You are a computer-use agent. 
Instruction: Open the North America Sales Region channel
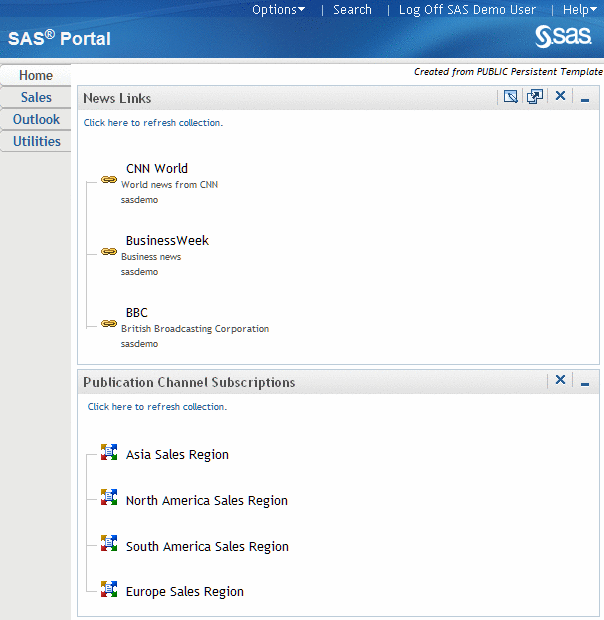pos(207,501)
